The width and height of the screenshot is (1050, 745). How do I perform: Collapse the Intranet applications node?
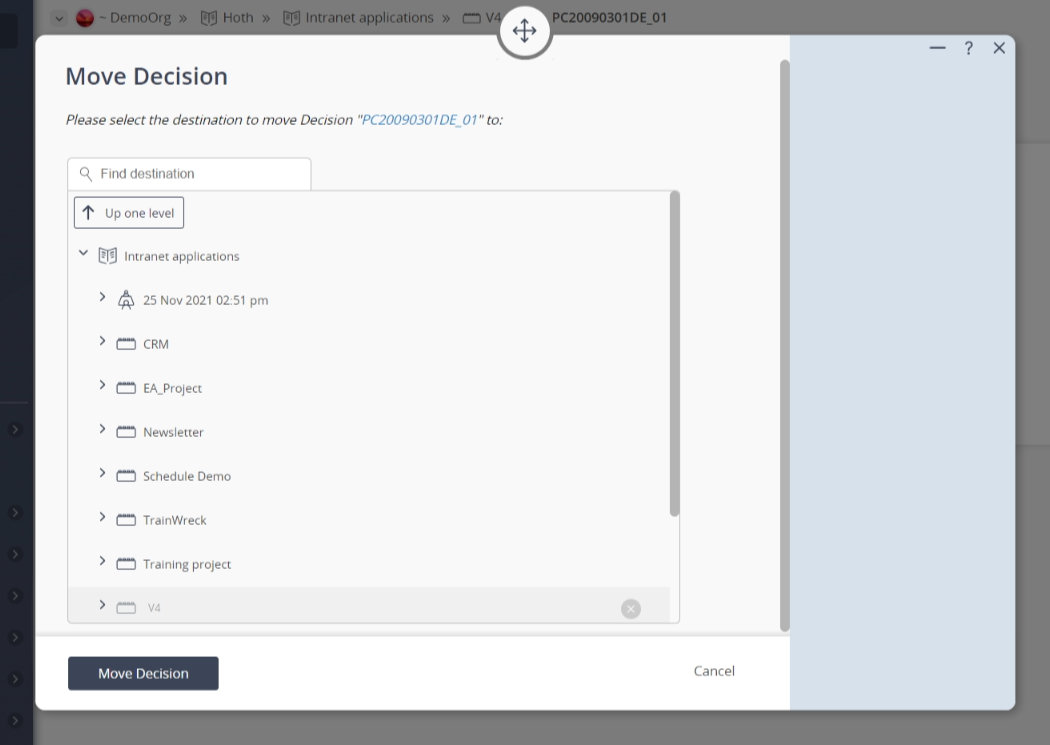[83, 253]
